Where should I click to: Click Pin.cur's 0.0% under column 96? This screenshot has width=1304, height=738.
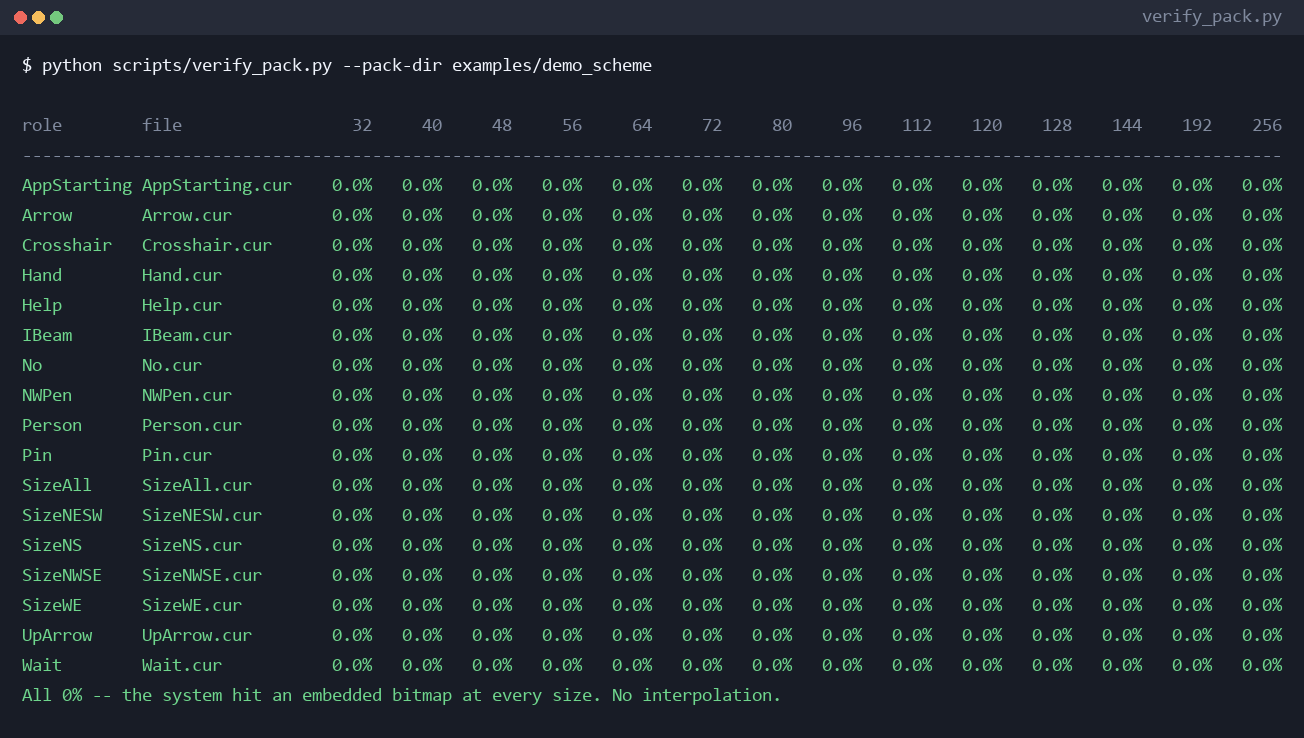[842, 455]
